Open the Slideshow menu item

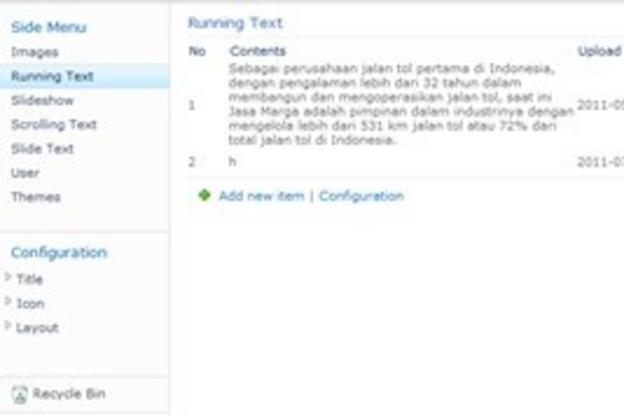click(x=42, y=101)
